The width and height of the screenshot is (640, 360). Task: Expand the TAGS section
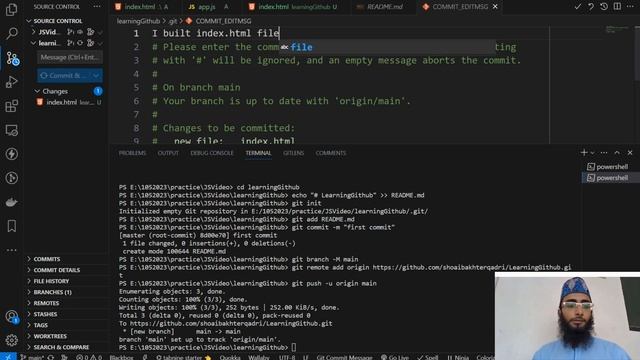coord(40,325)
